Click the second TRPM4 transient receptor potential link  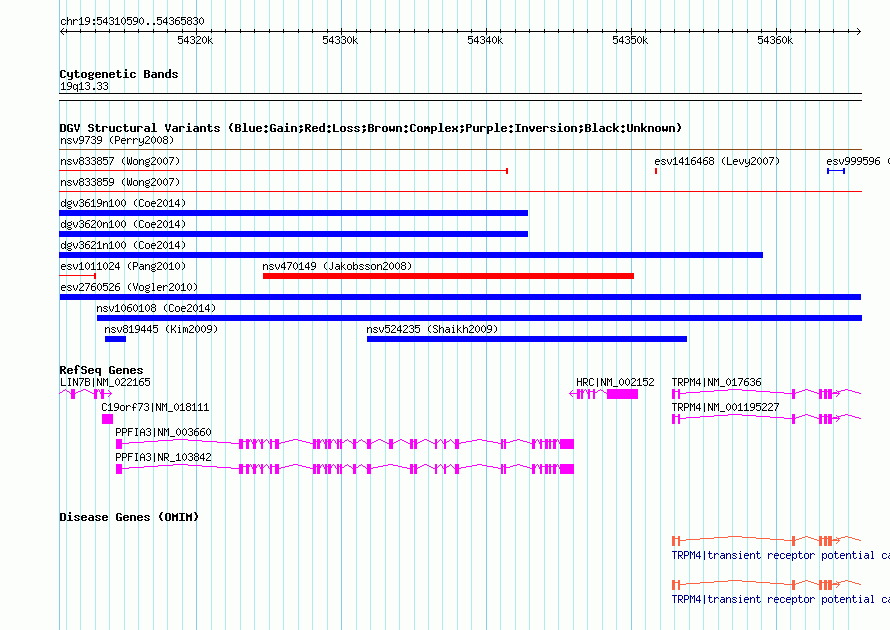(780, 600)
